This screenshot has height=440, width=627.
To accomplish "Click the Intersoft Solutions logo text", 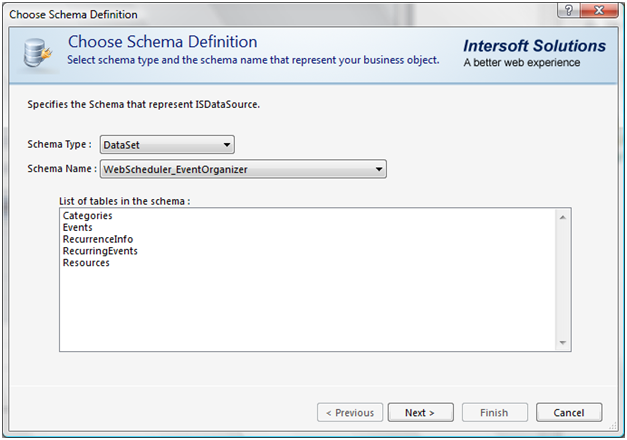I will click(x=534, y=46).
